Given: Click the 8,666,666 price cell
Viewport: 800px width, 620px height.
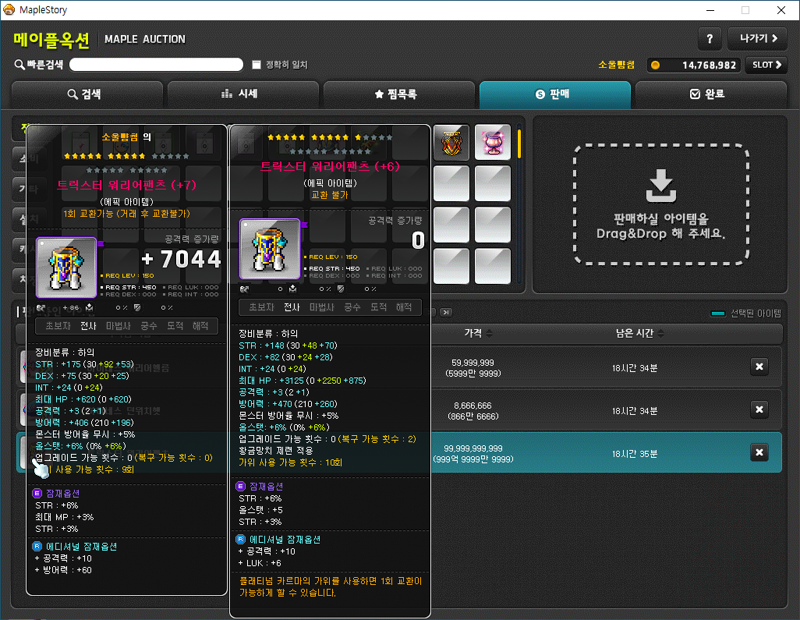Looking at the screenshot, I should [x=473, y=411].
